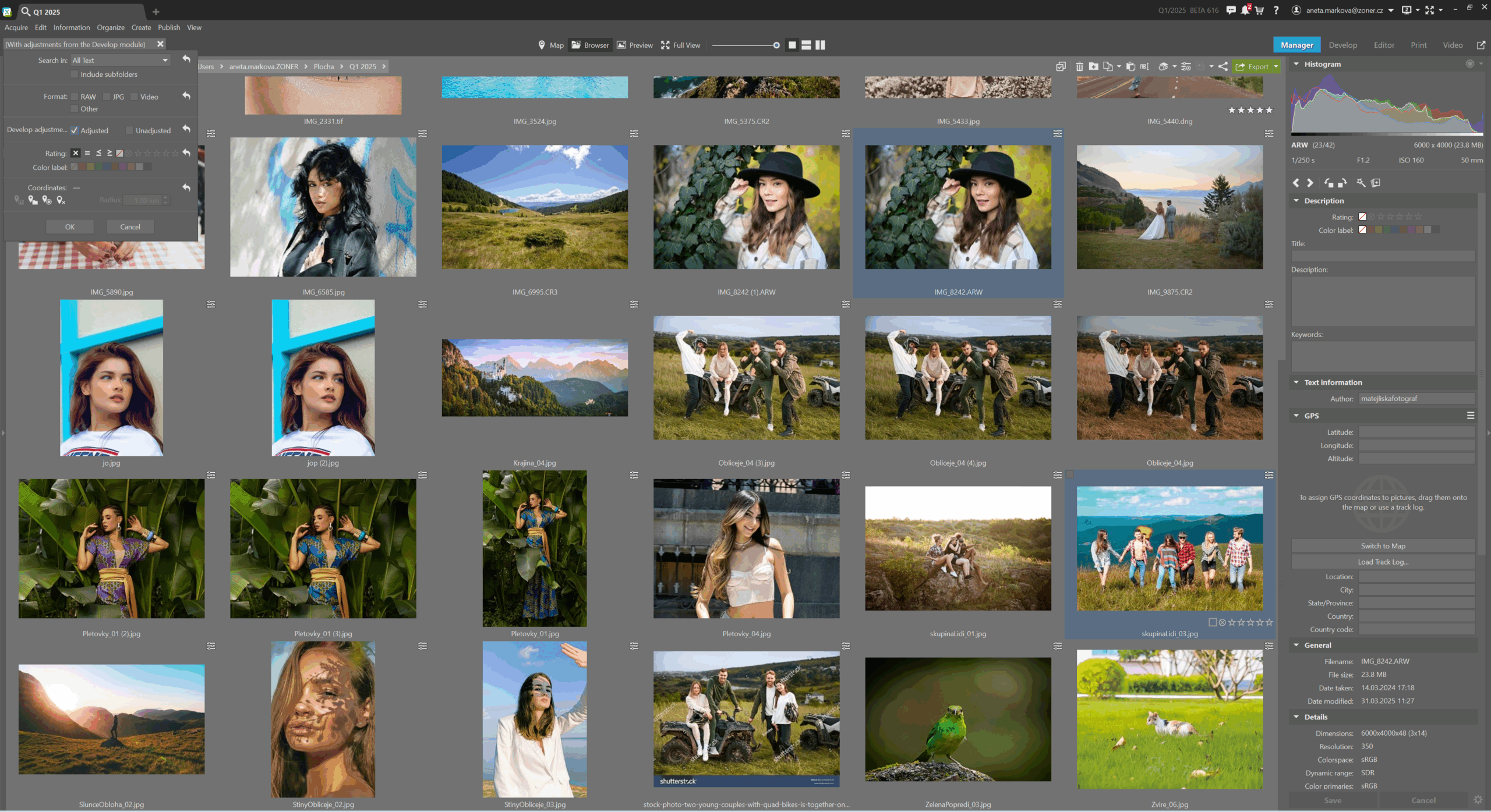1491x812 pixels.
Task: Open the Export dropdown arrow
Action: [x=1276, y=66]
